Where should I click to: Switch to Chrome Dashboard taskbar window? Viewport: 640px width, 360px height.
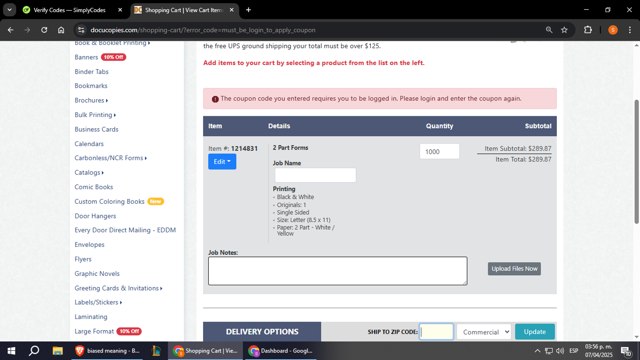(281, 351)
